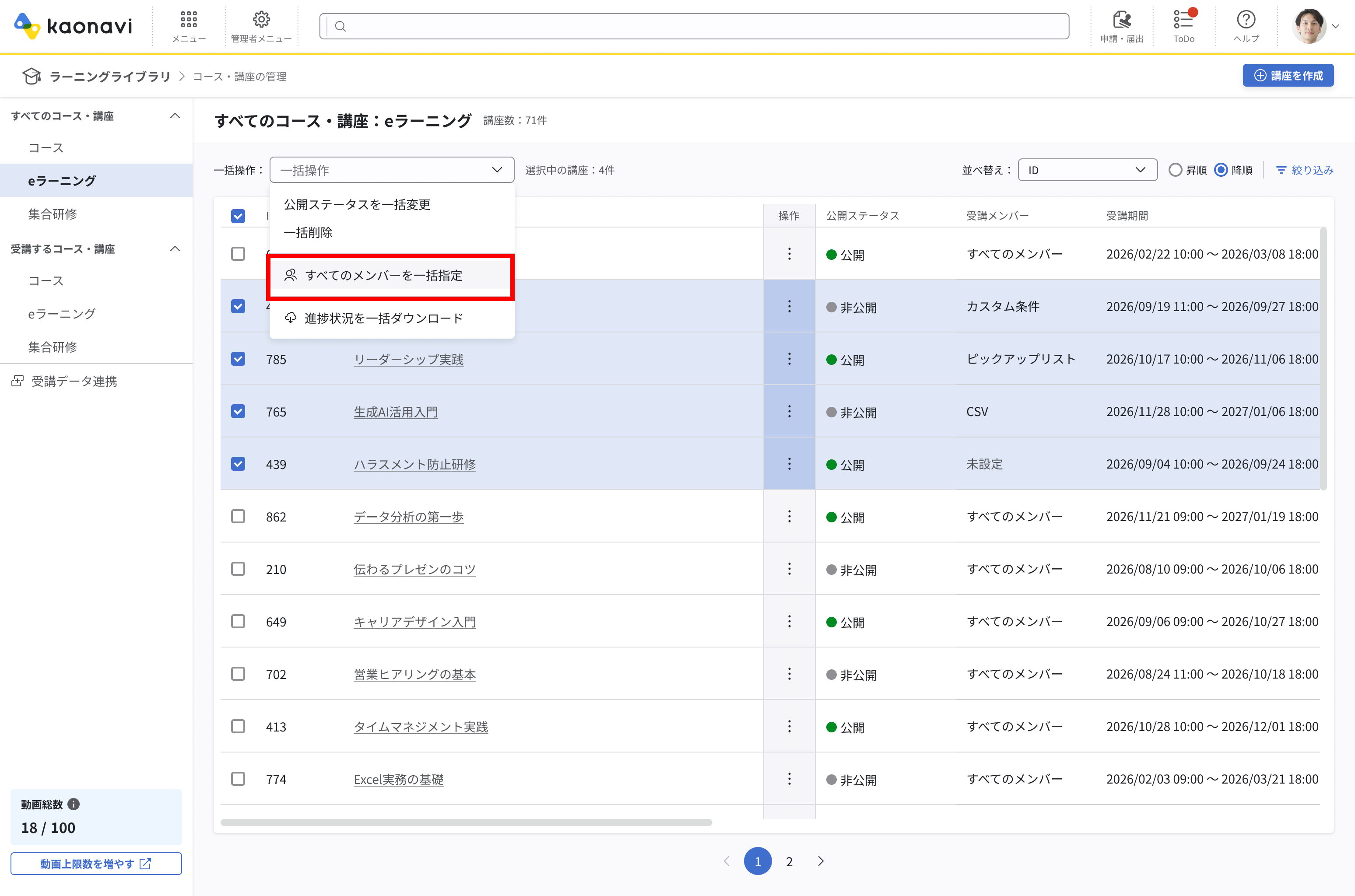Uncheck the checkbox for course 785
The width and height of the screenshot is (1355, 896).
pyautogui.click(x=238, y=359)
